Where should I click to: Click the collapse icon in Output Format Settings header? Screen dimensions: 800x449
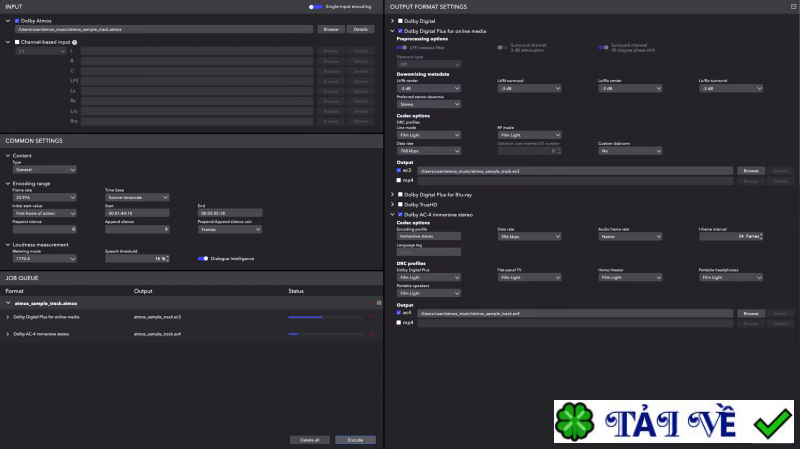[793, 7]
